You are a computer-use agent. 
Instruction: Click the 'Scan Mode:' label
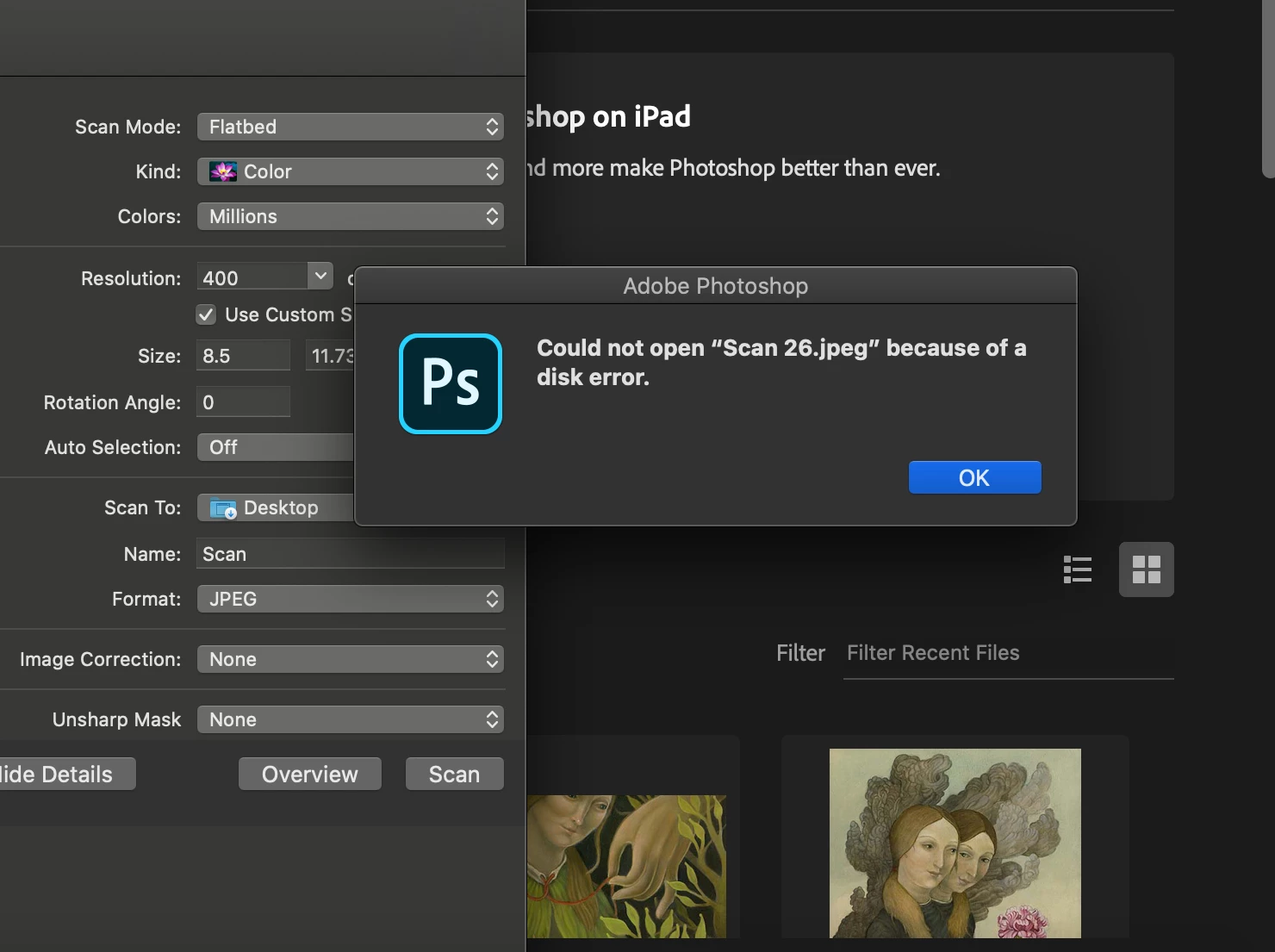tap(127, 127)
